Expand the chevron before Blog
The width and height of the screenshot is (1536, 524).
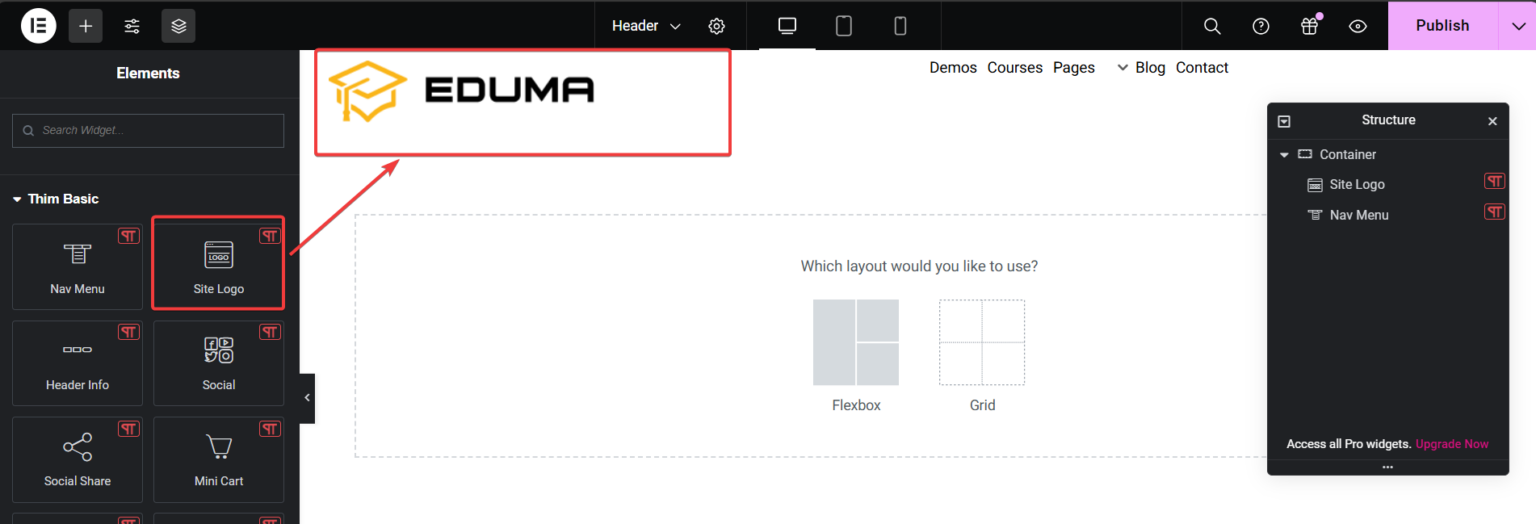[x=1122, y=68]
